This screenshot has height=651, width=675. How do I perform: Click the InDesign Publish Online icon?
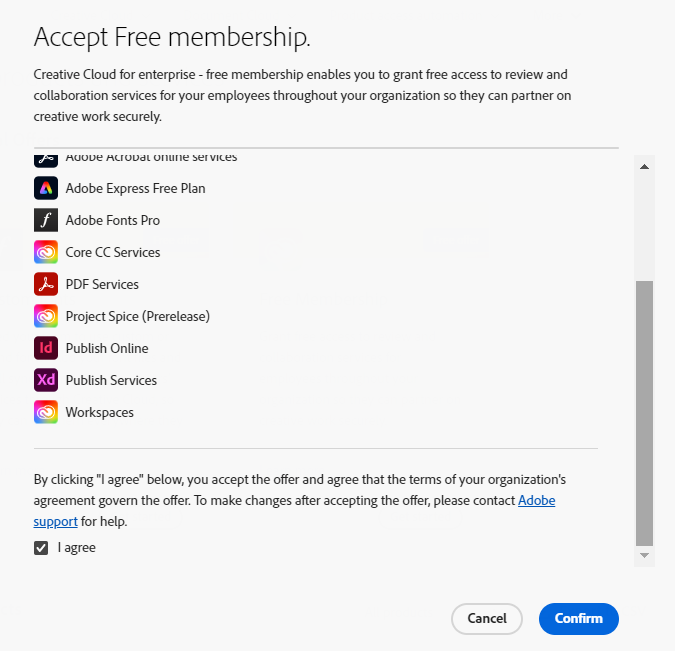(x=46, y=348)
